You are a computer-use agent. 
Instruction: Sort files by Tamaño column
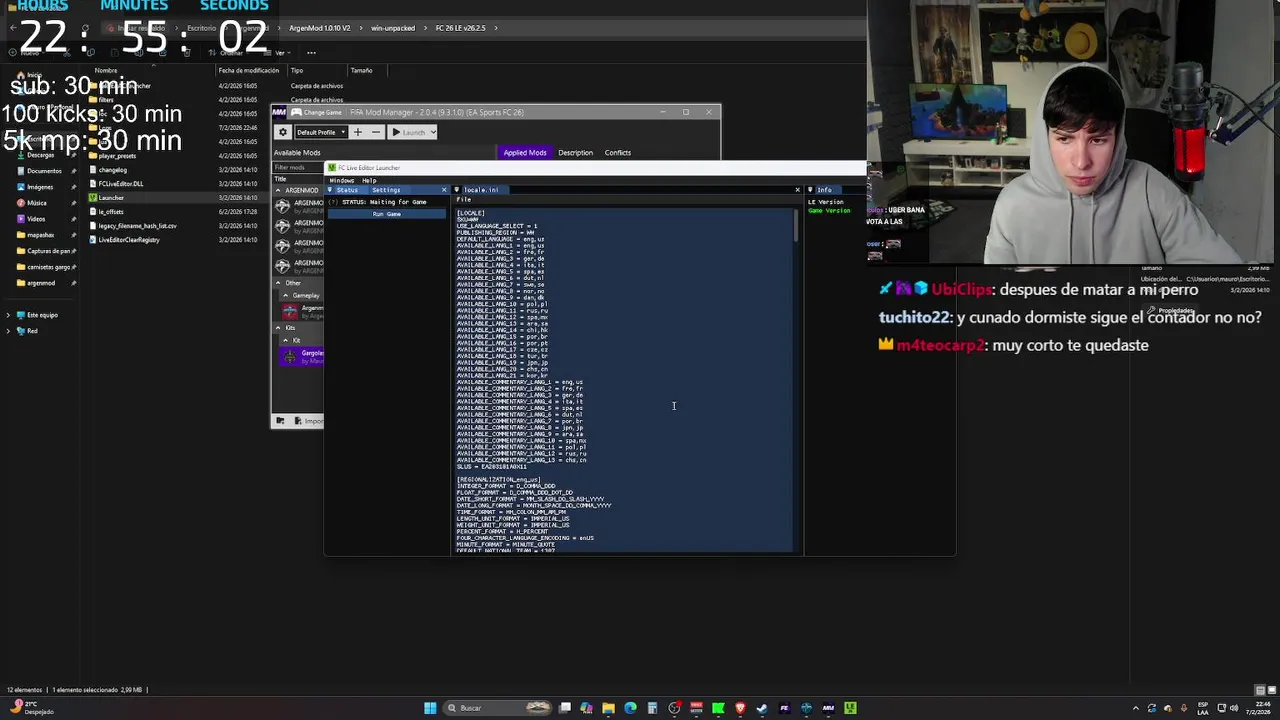coord(361,71)
